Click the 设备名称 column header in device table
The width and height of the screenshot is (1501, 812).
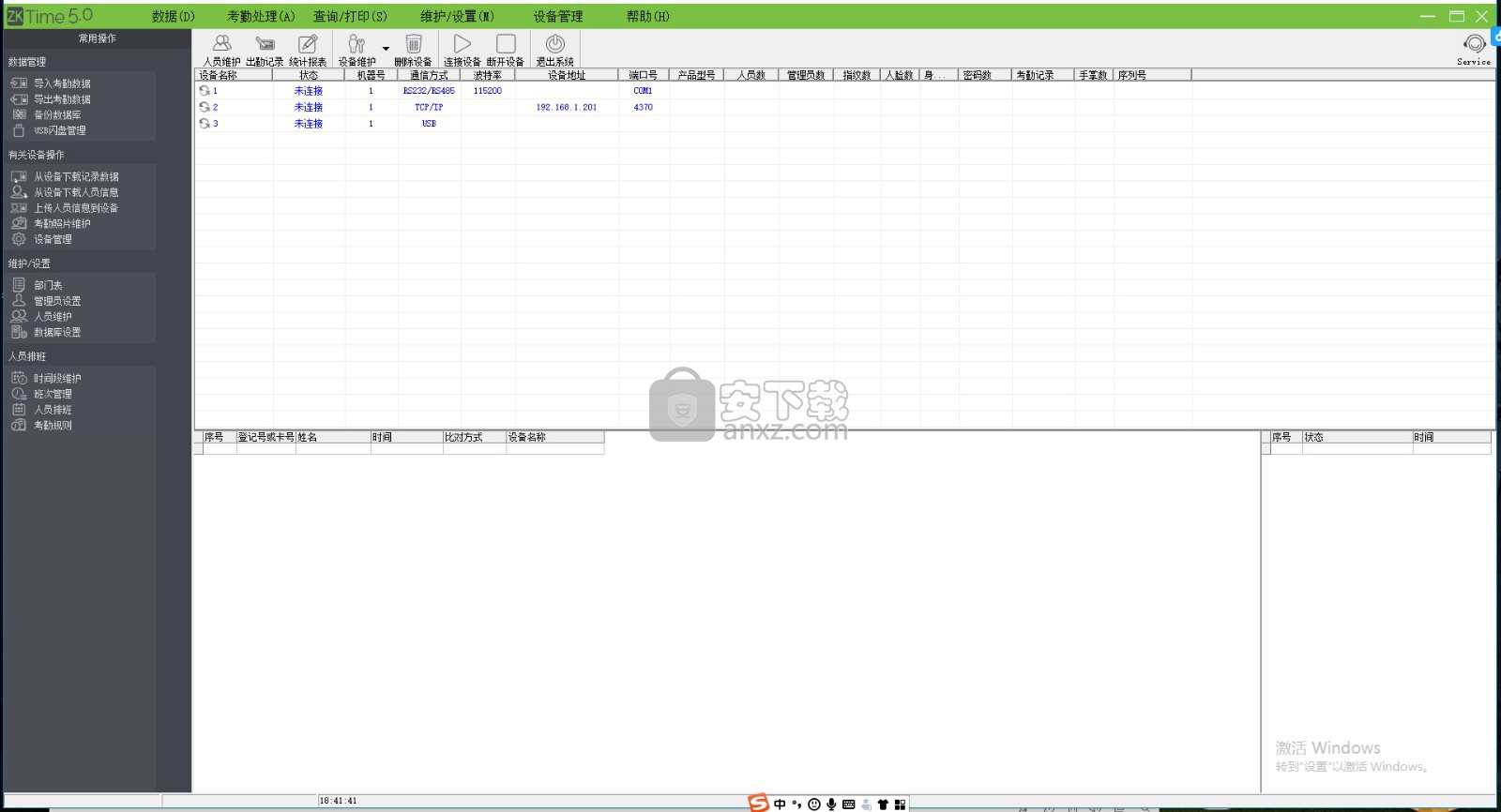click(234, 75)
